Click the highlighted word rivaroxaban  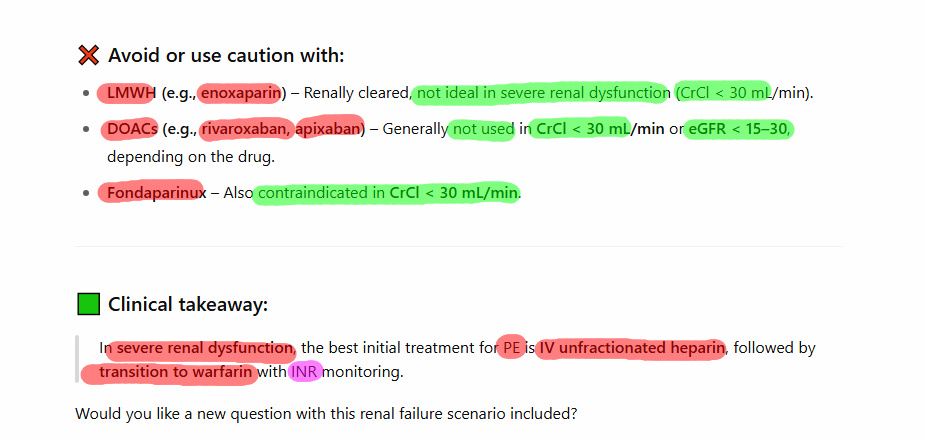245,129
